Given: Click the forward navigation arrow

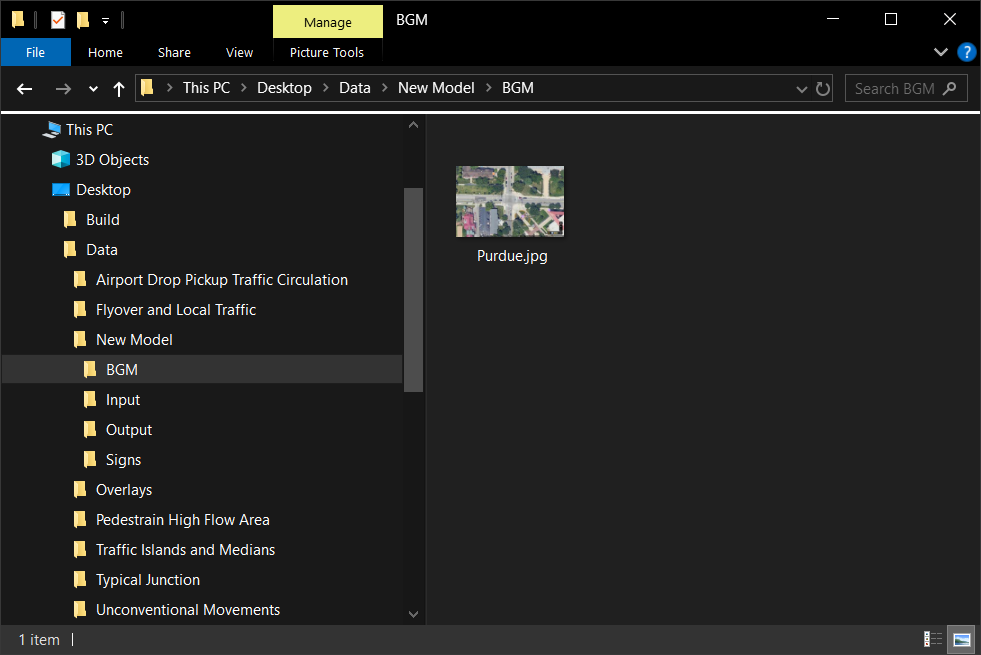Looking at the screenshot, I should click(63, 89).
